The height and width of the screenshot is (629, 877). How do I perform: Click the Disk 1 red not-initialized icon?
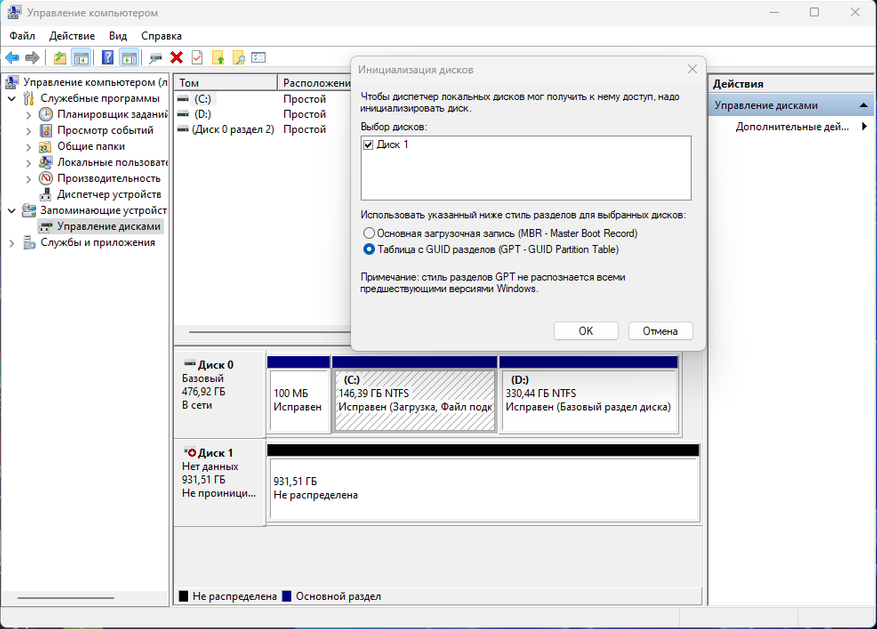[x=190, y=452]
